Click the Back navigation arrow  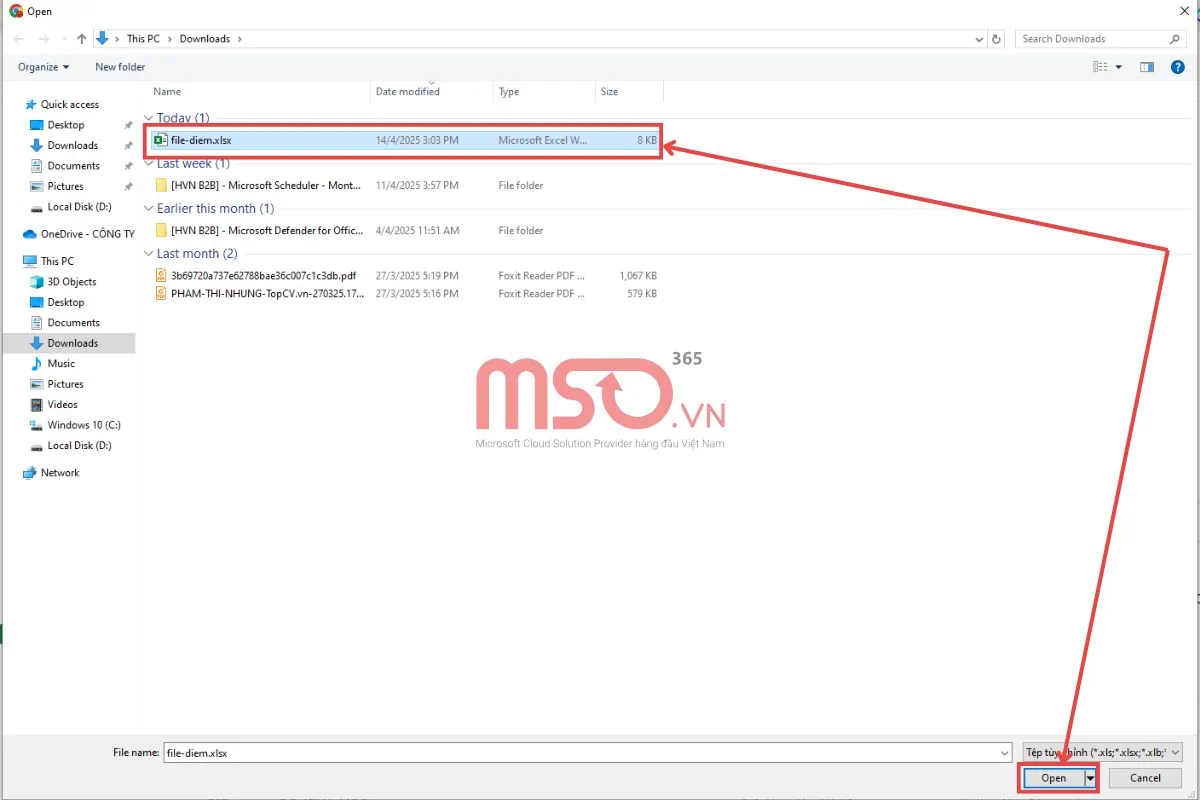click(18, 39)
